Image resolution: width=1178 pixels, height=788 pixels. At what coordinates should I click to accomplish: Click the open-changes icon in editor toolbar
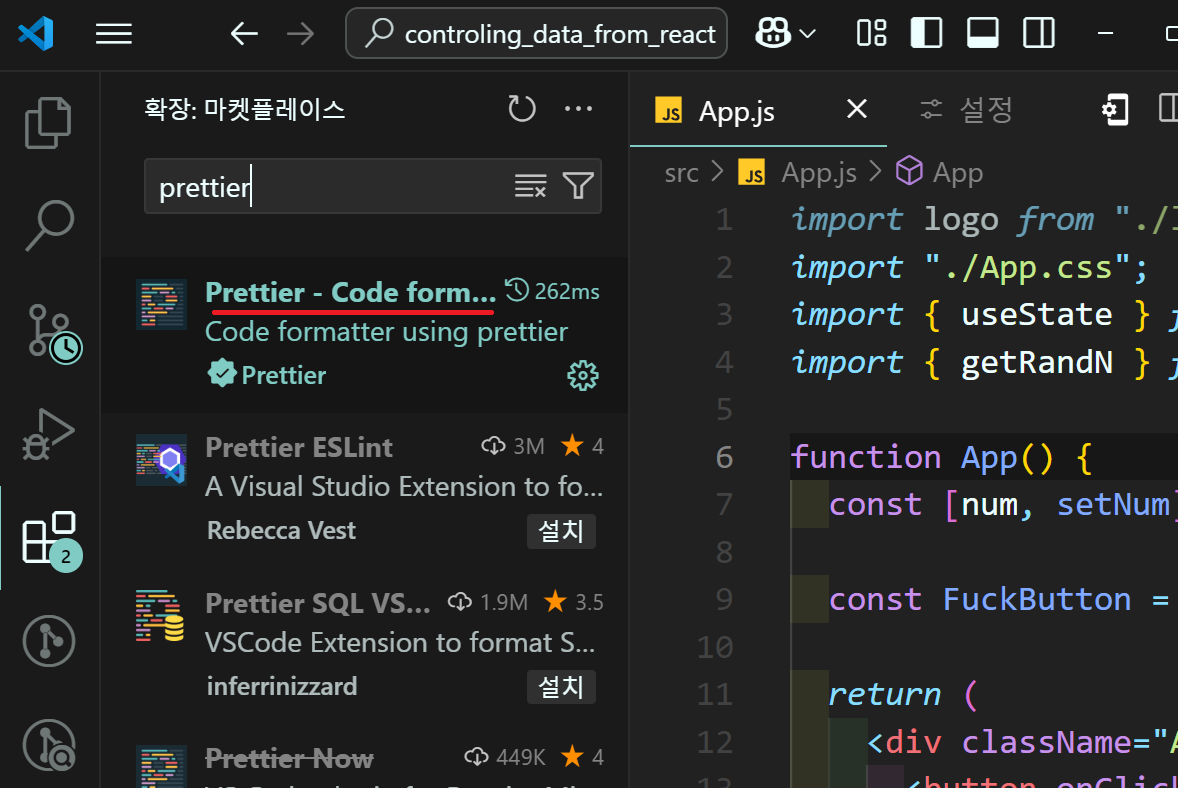[1116, 110]
